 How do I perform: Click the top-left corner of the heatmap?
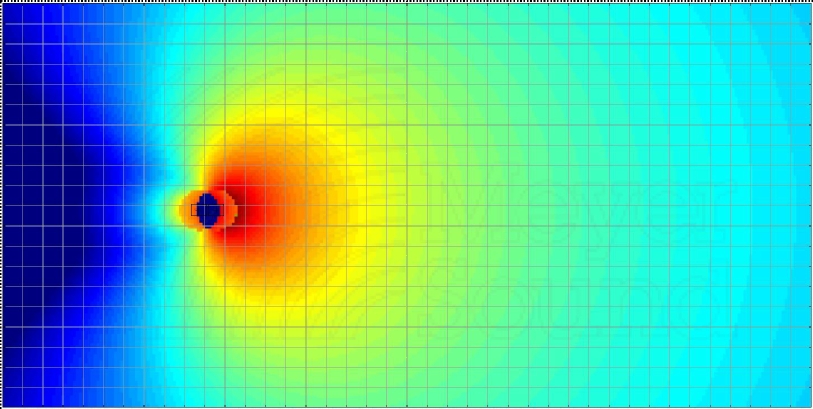(x=3, y=3)
